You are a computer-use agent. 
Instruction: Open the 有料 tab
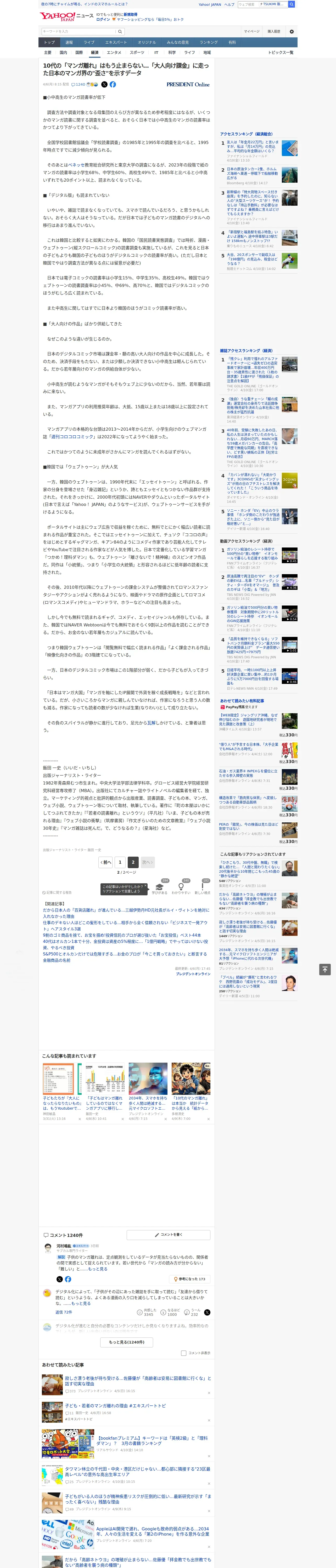tap(232, 43)
